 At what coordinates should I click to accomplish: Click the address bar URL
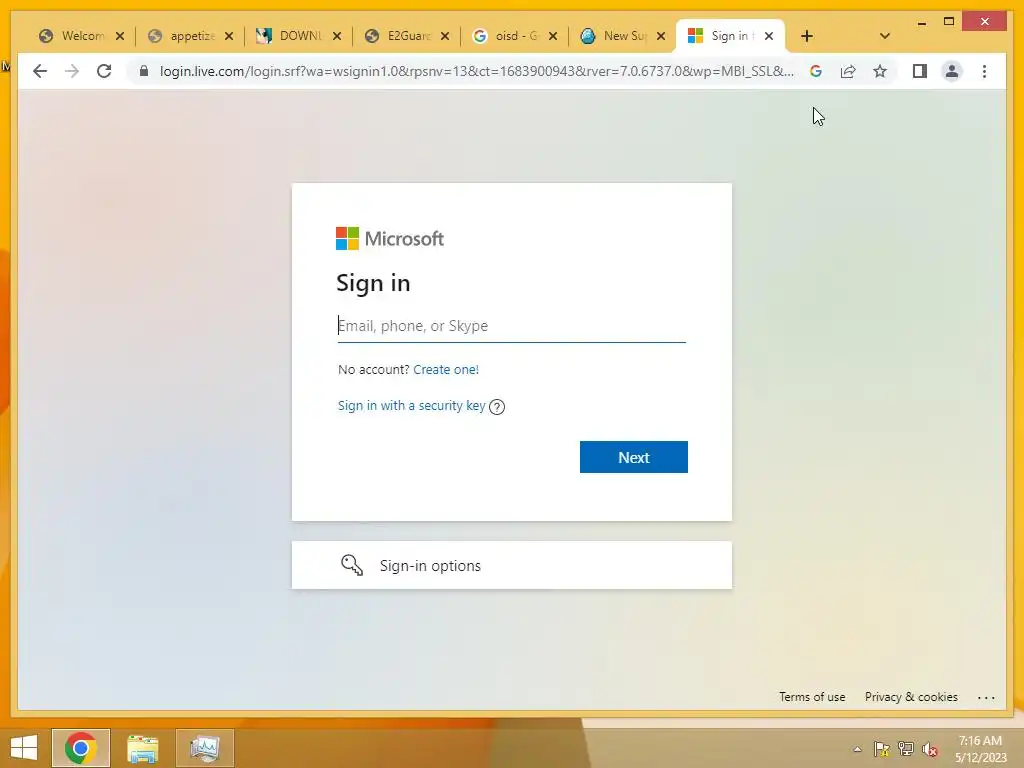477,71
